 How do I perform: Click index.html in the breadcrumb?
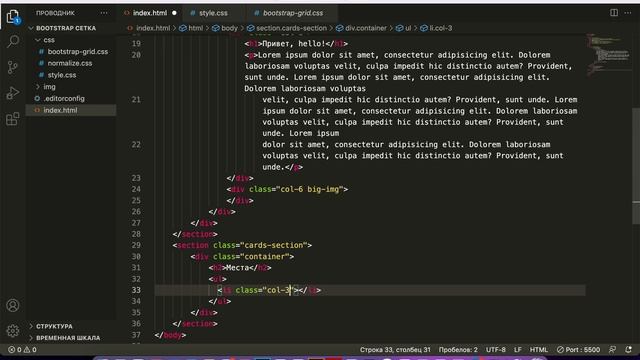point(153,28)
